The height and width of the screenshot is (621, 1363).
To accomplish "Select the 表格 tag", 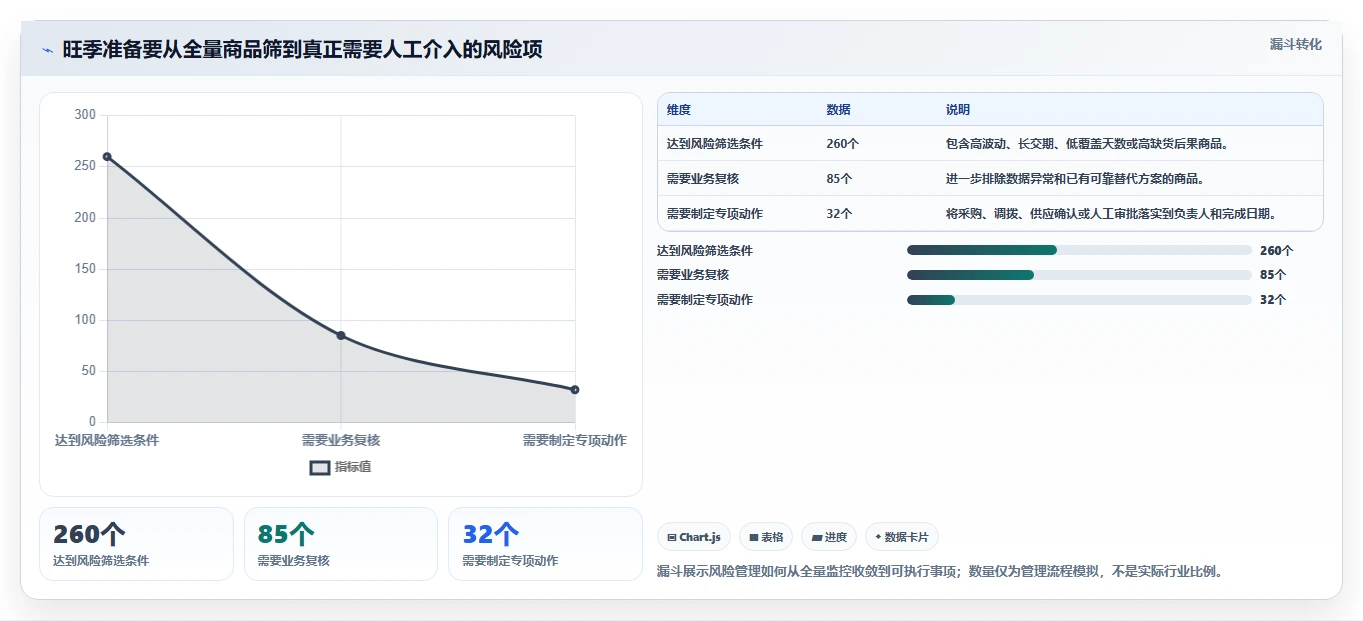I will (x=766, y=537).
